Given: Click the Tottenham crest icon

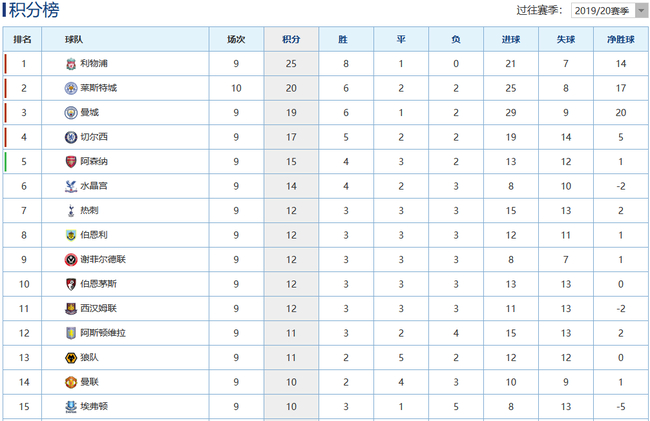Looking at the screenshot, I should (x=70, y=211).
